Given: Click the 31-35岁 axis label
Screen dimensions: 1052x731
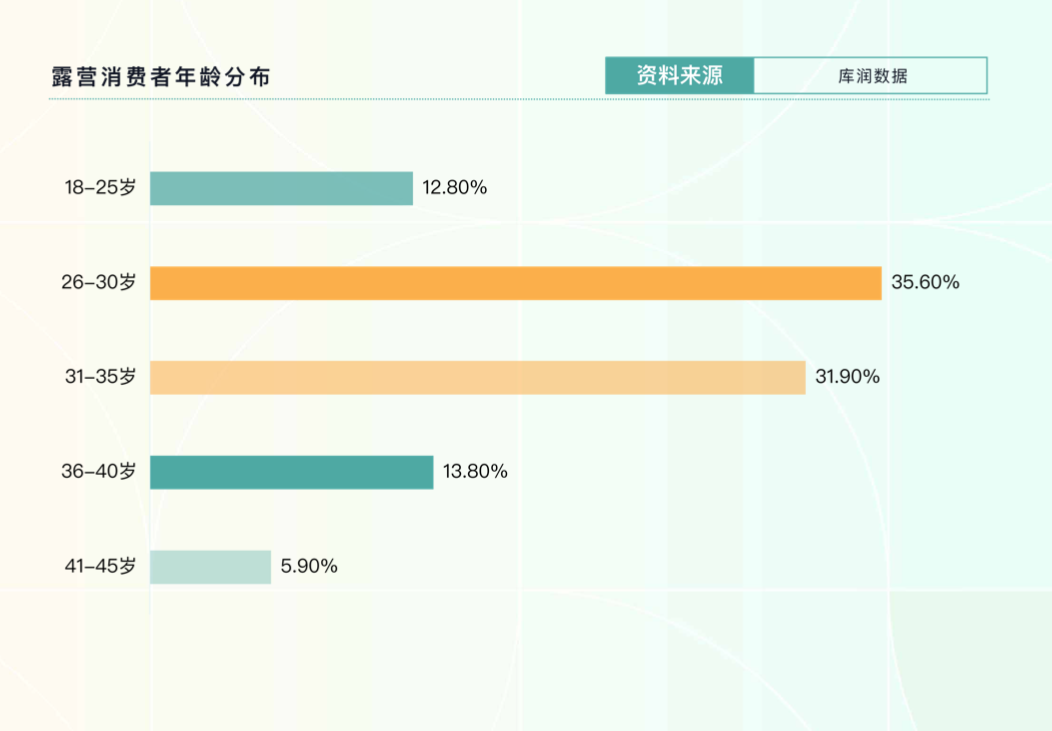Looking at the screenshot, I should (x=98, y=377).
